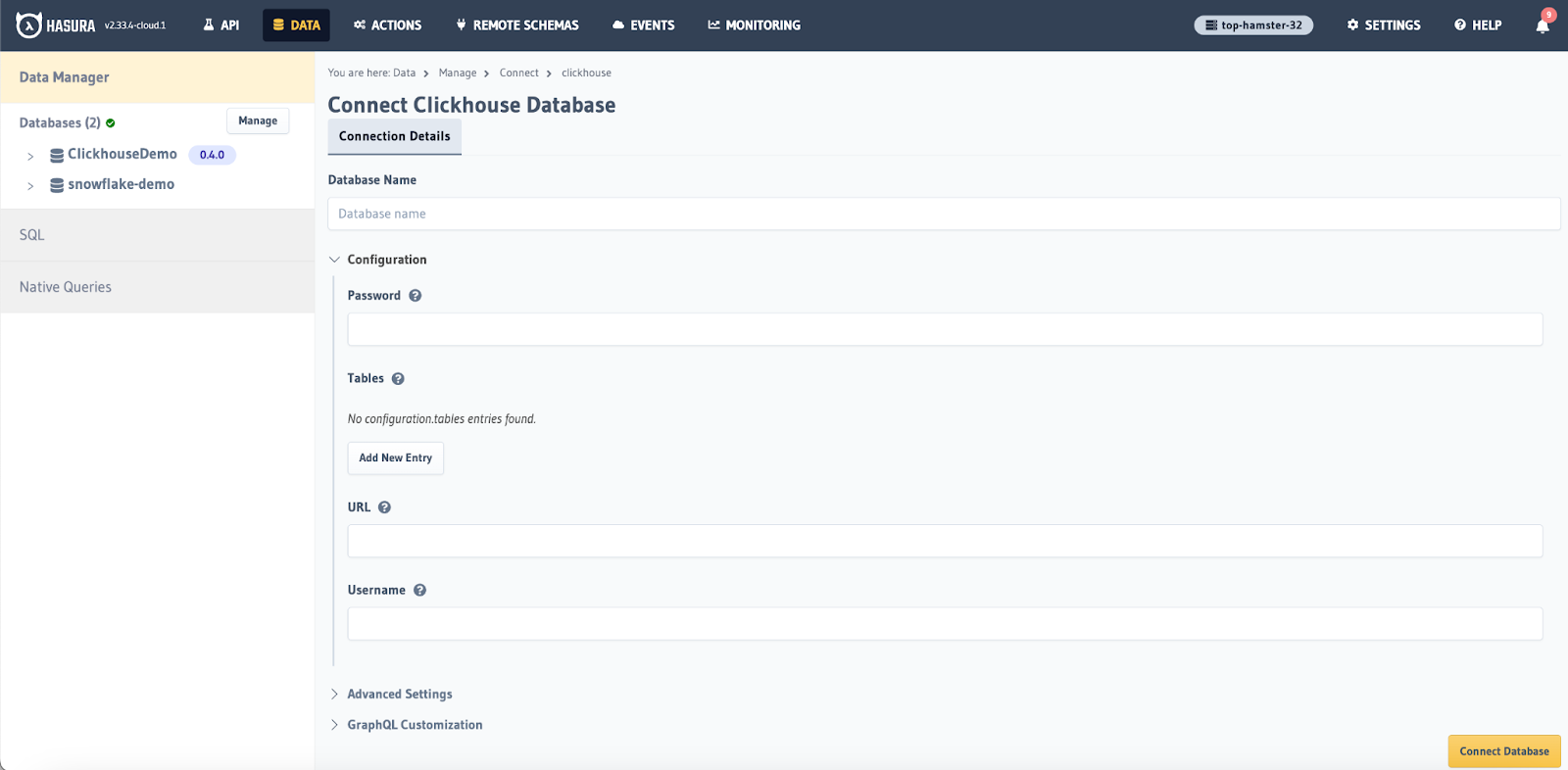1568x770 pixels.
Task: Click the Username help icon
Action: [419, 591]
